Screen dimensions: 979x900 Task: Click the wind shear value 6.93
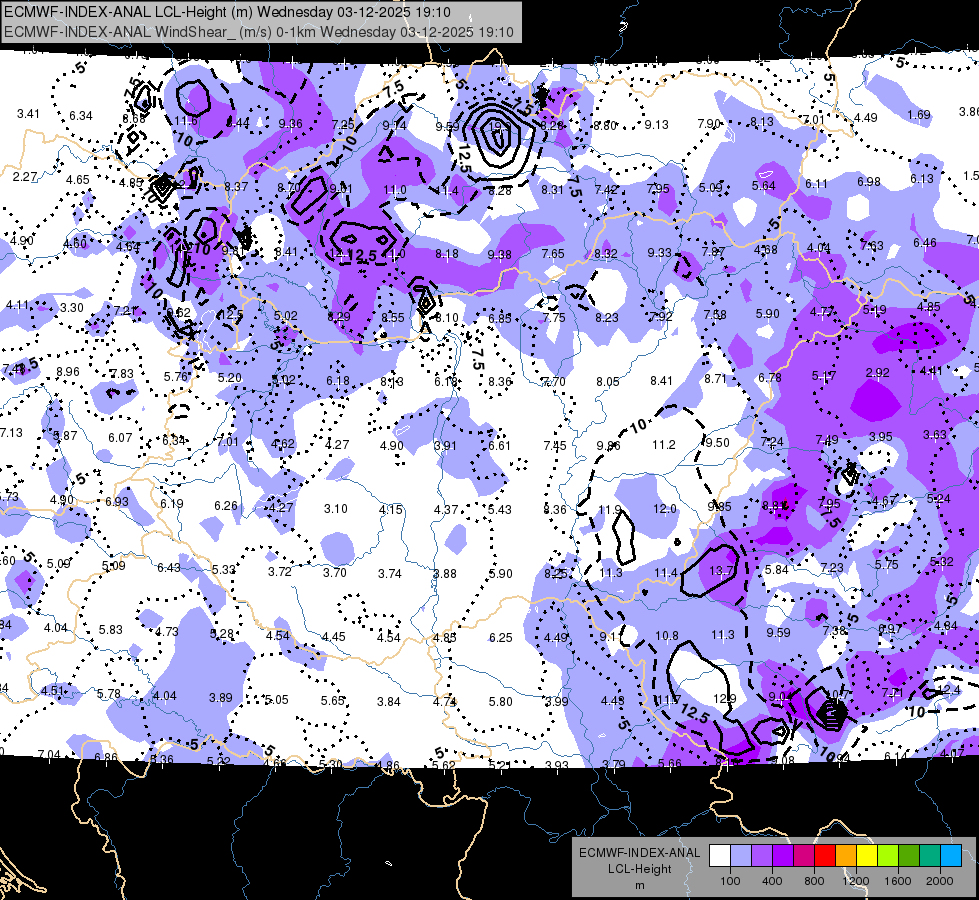pyautogui.click(x=117, y=502)
